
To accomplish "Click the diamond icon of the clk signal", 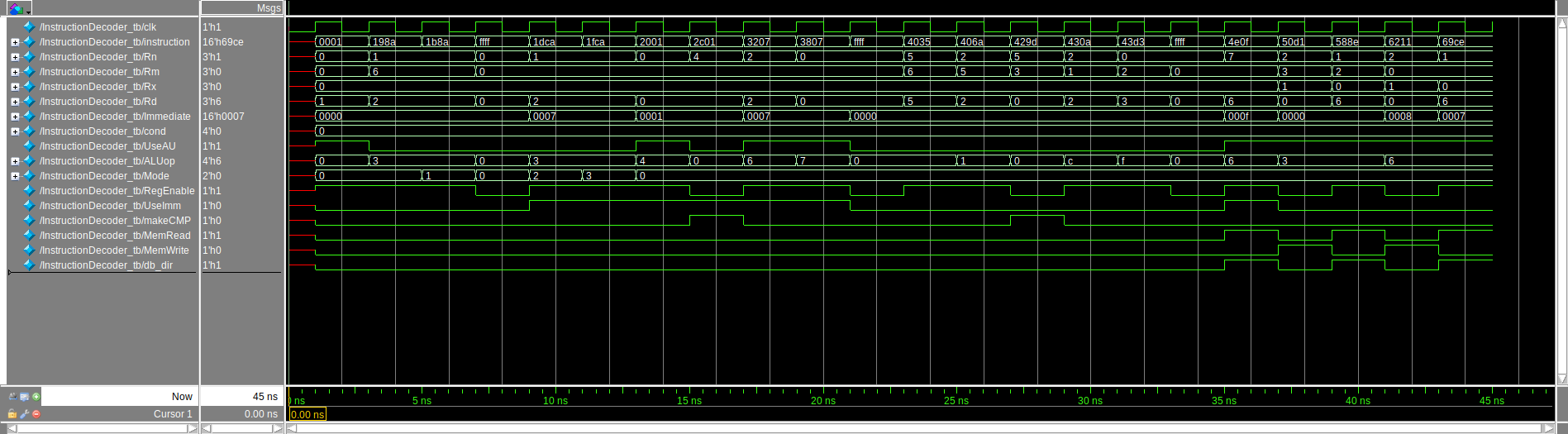I will (29, 27).
